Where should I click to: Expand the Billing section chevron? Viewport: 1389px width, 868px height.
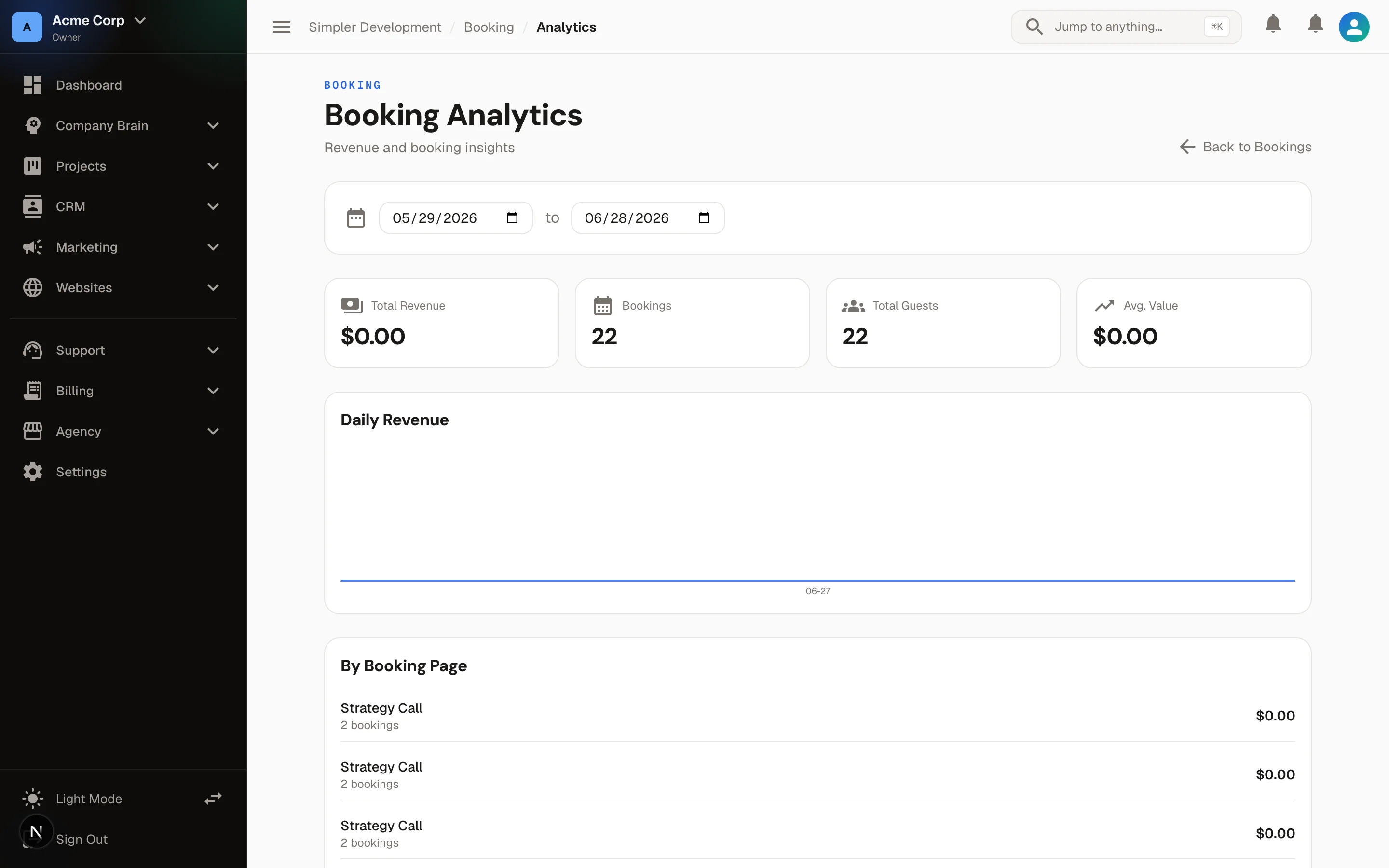(x=213, y=391)
